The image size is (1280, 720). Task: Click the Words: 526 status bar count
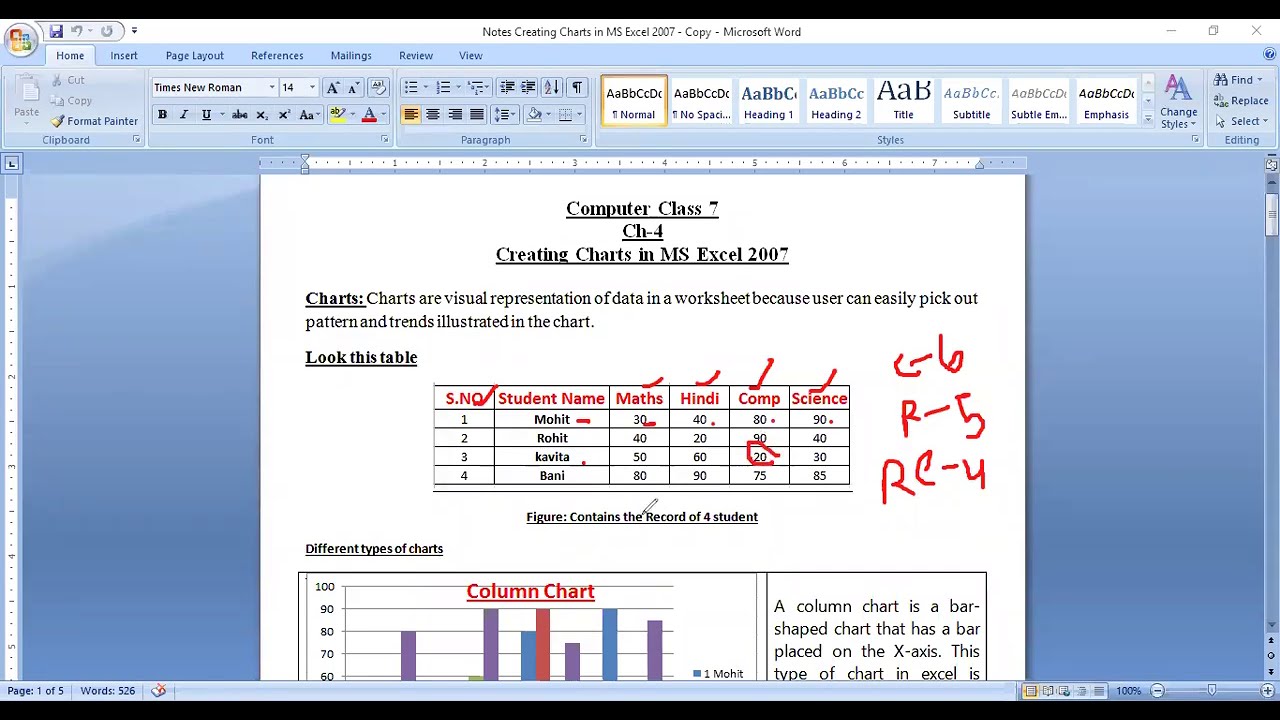click(107, 691)
